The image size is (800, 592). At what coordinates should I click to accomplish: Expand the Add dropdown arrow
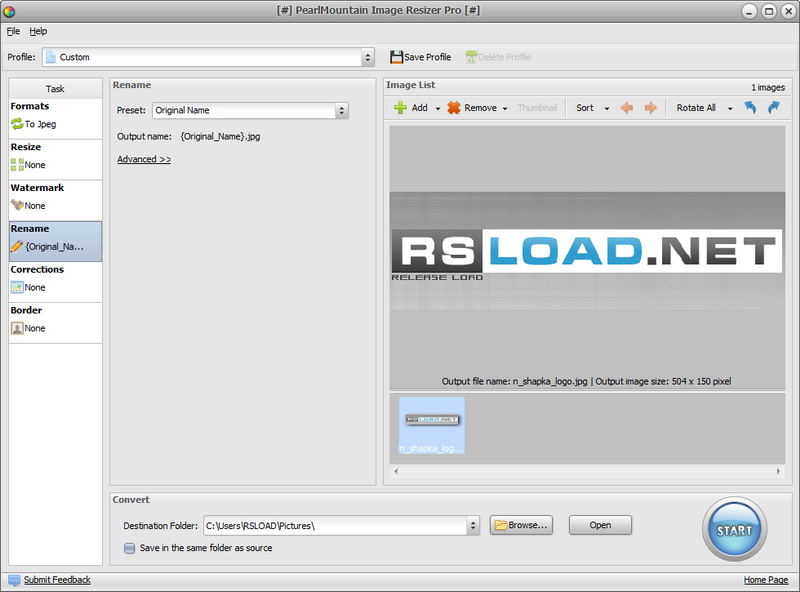click(x=438, y=108)
